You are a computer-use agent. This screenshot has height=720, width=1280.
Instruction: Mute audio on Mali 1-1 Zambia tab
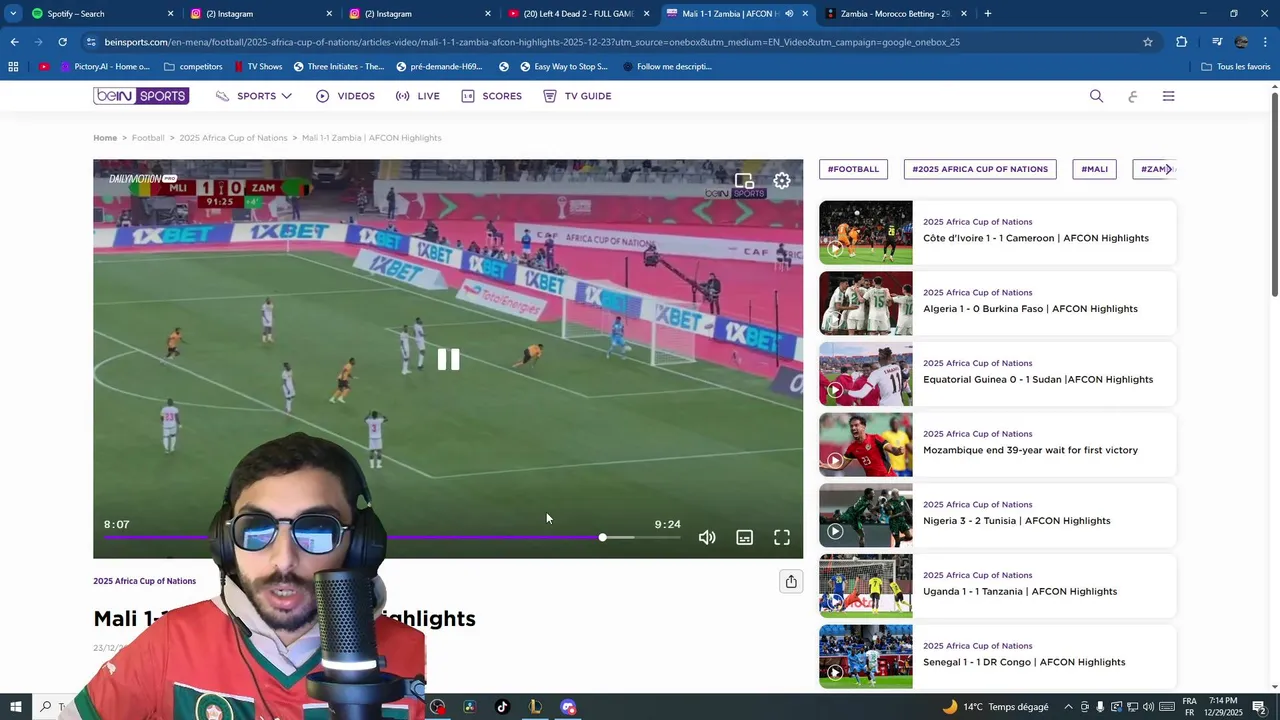pyautogui.click(x=788, y=14)
